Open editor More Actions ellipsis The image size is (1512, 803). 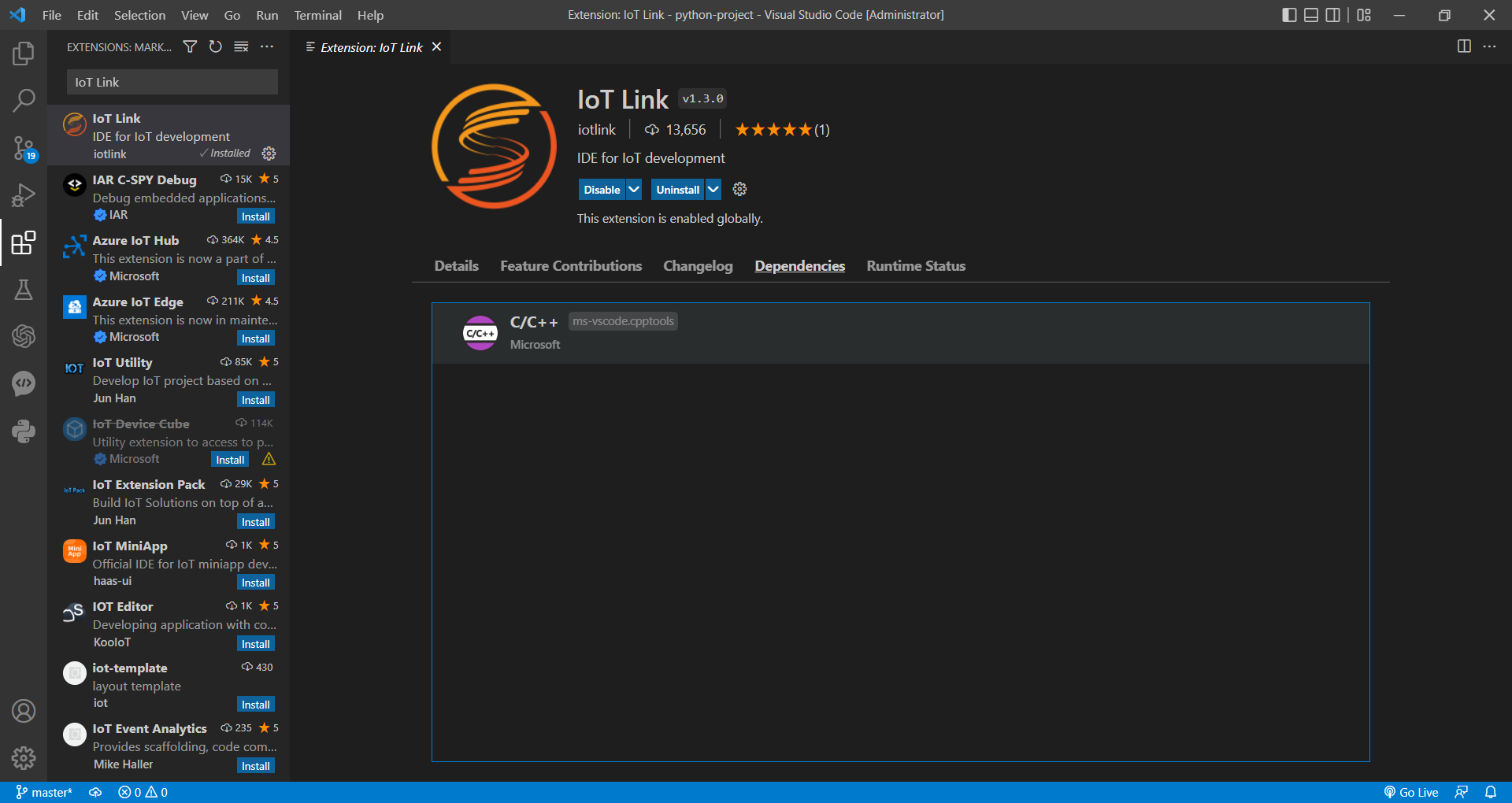click(x=1489, y=46)
